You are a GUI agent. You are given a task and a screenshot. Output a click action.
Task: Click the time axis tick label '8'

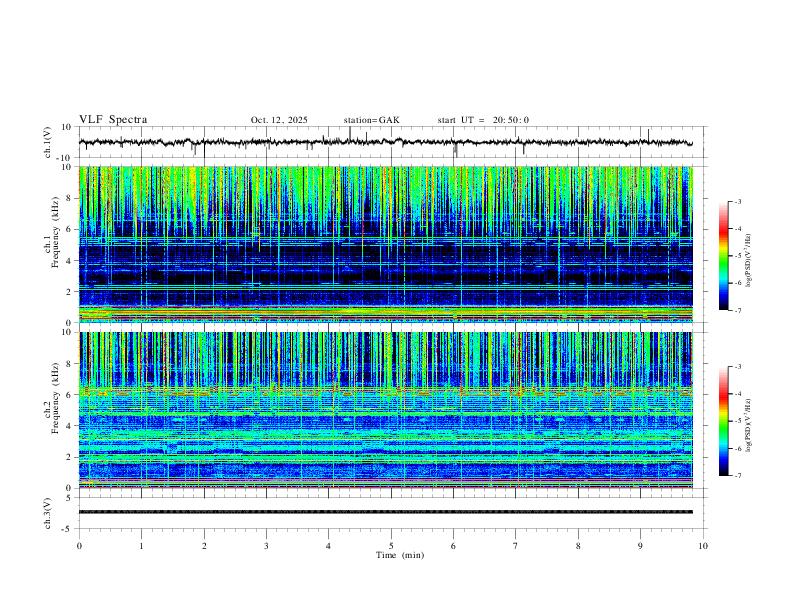click(x=578, y=546)
